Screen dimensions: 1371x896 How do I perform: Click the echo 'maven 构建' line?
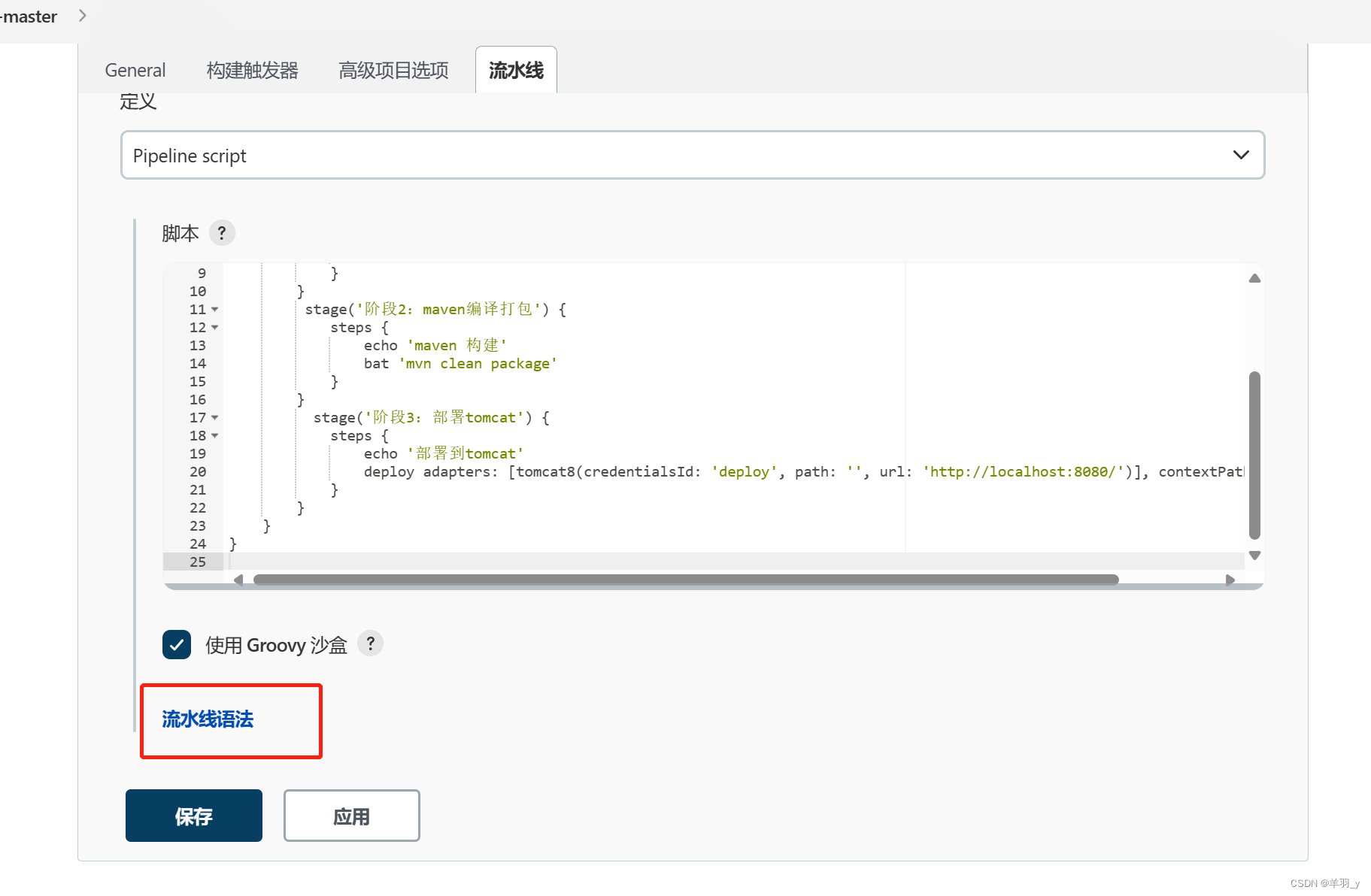(x=435, y=346)
